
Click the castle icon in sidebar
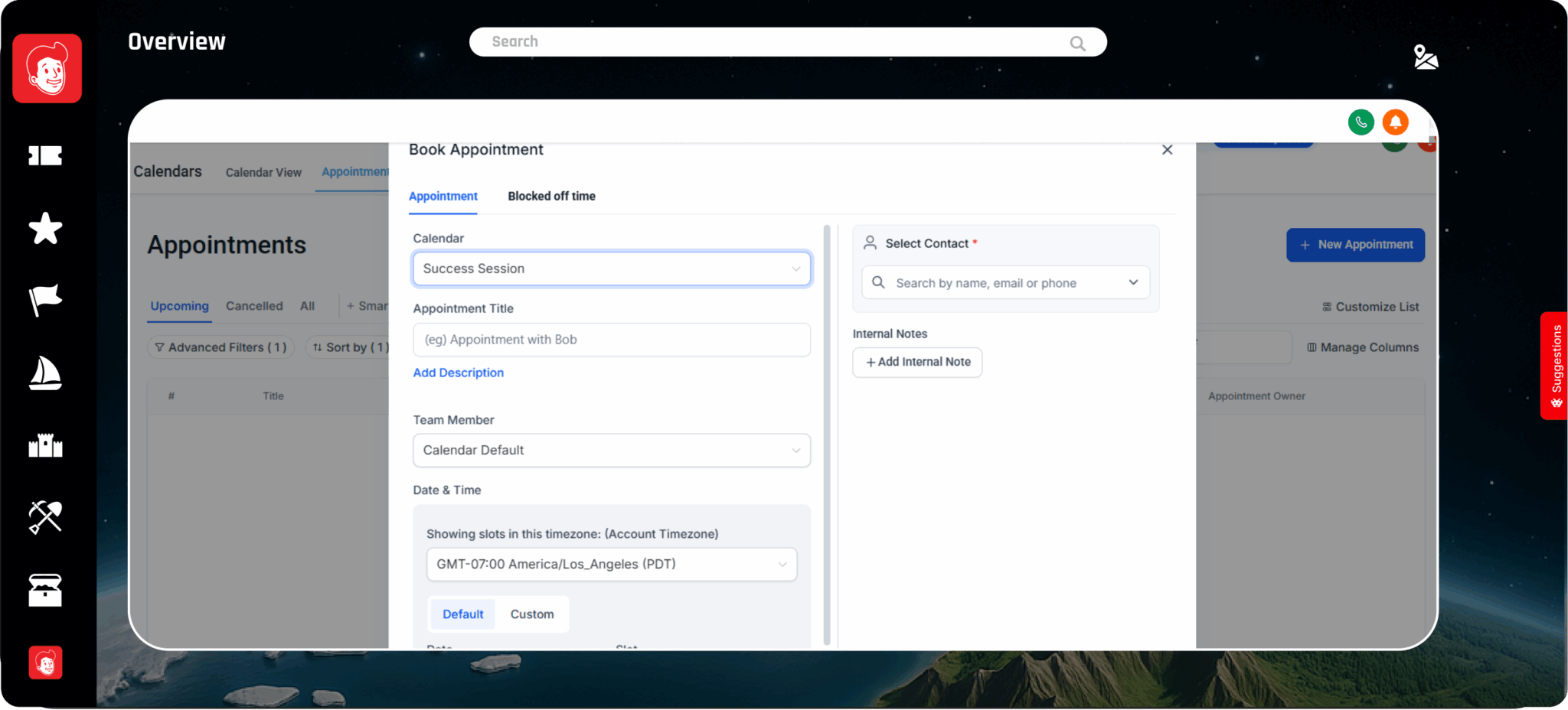coord(45,445)
